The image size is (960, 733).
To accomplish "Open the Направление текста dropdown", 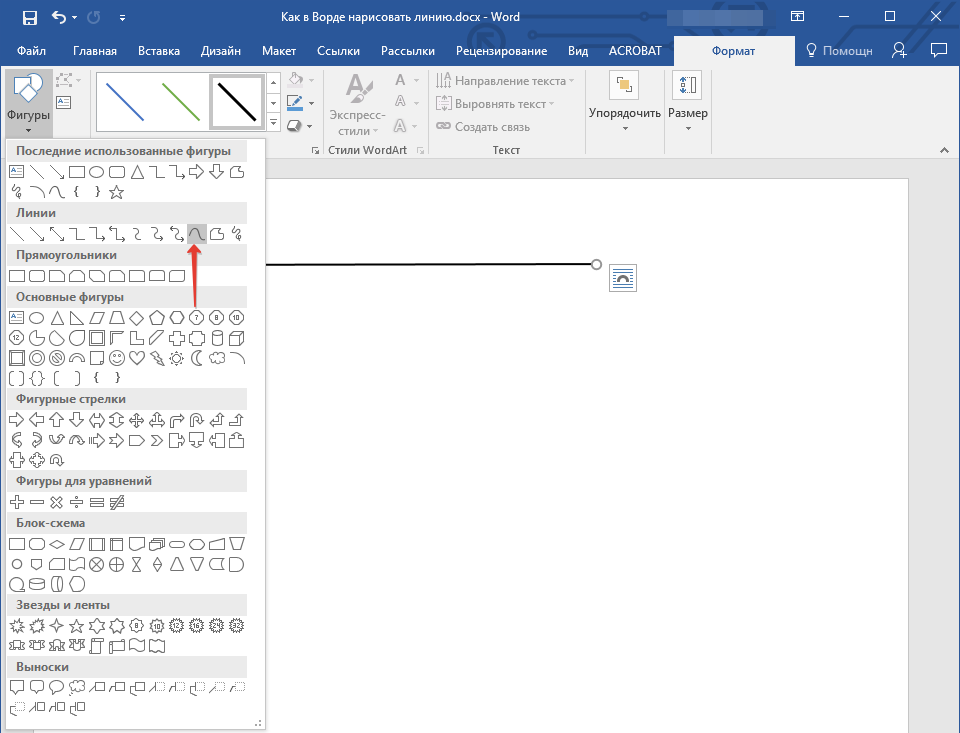I will coord(505,81).
